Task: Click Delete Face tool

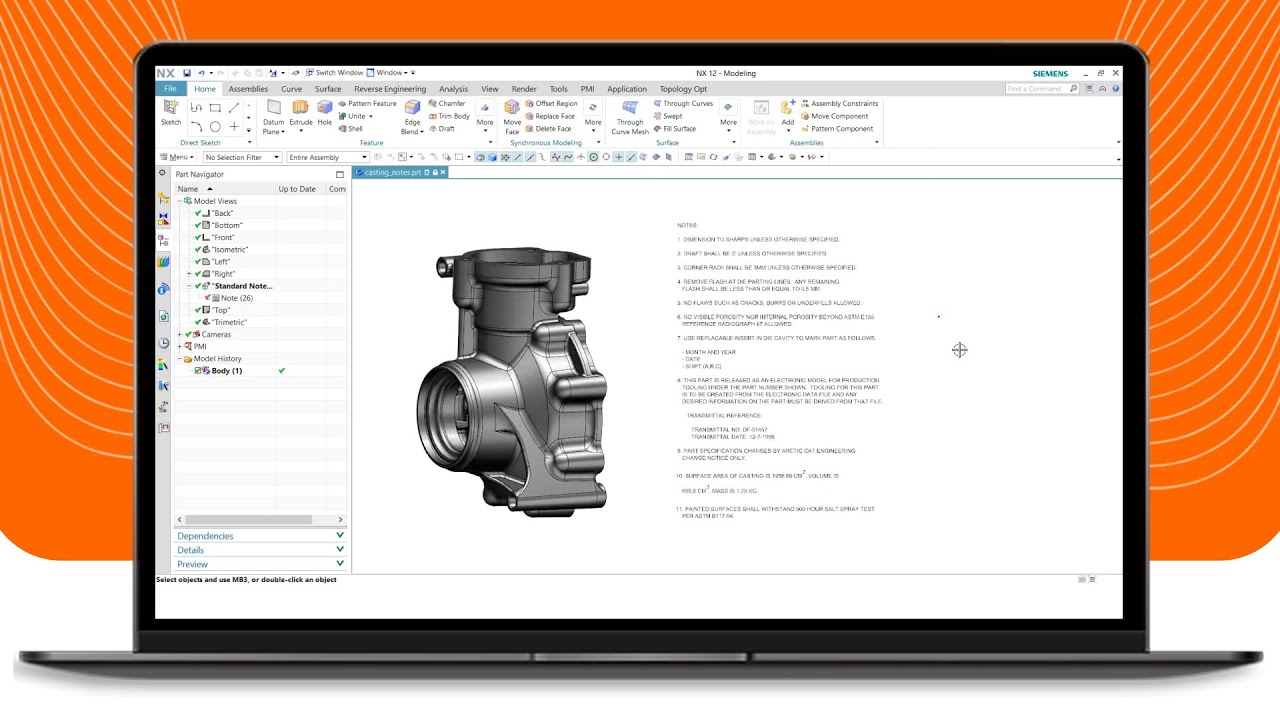Action: (x=548, y=128)
